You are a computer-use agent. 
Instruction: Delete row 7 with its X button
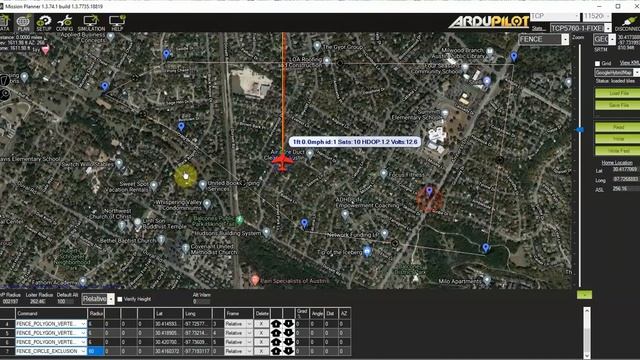(262, 351)
